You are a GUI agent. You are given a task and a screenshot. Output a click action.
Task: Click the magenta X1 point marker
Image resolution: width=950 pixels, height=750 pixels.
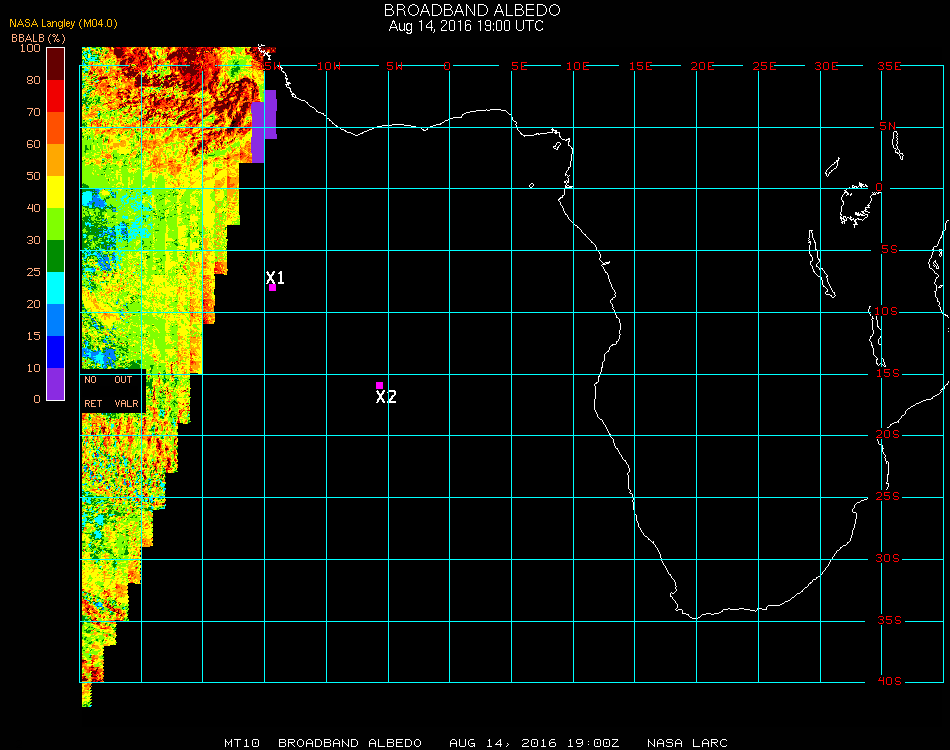tap(272, 287)
